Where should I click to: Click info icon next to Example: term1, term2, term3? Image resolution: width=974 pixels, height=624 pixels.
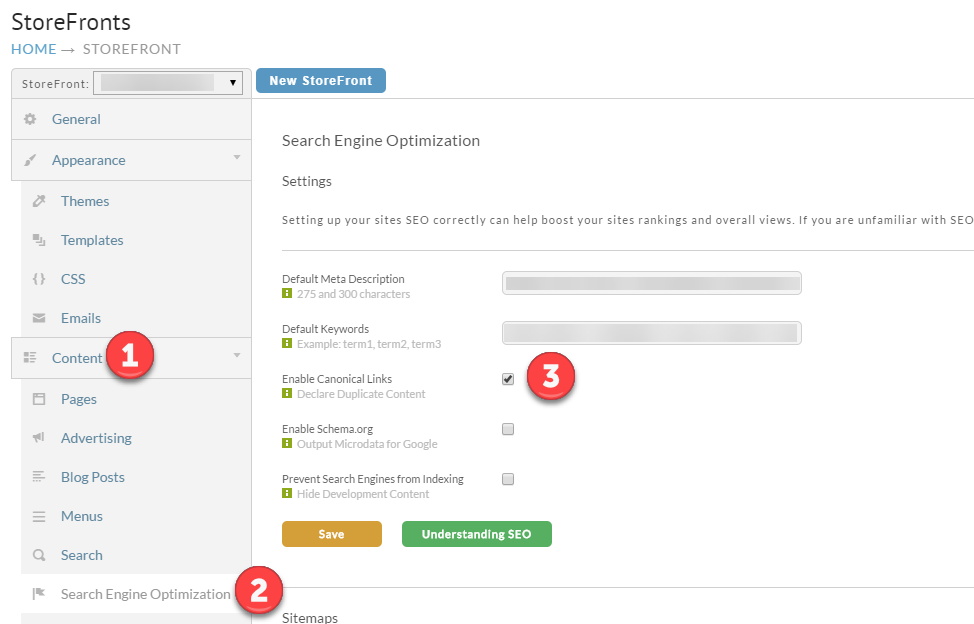point(287,343)
